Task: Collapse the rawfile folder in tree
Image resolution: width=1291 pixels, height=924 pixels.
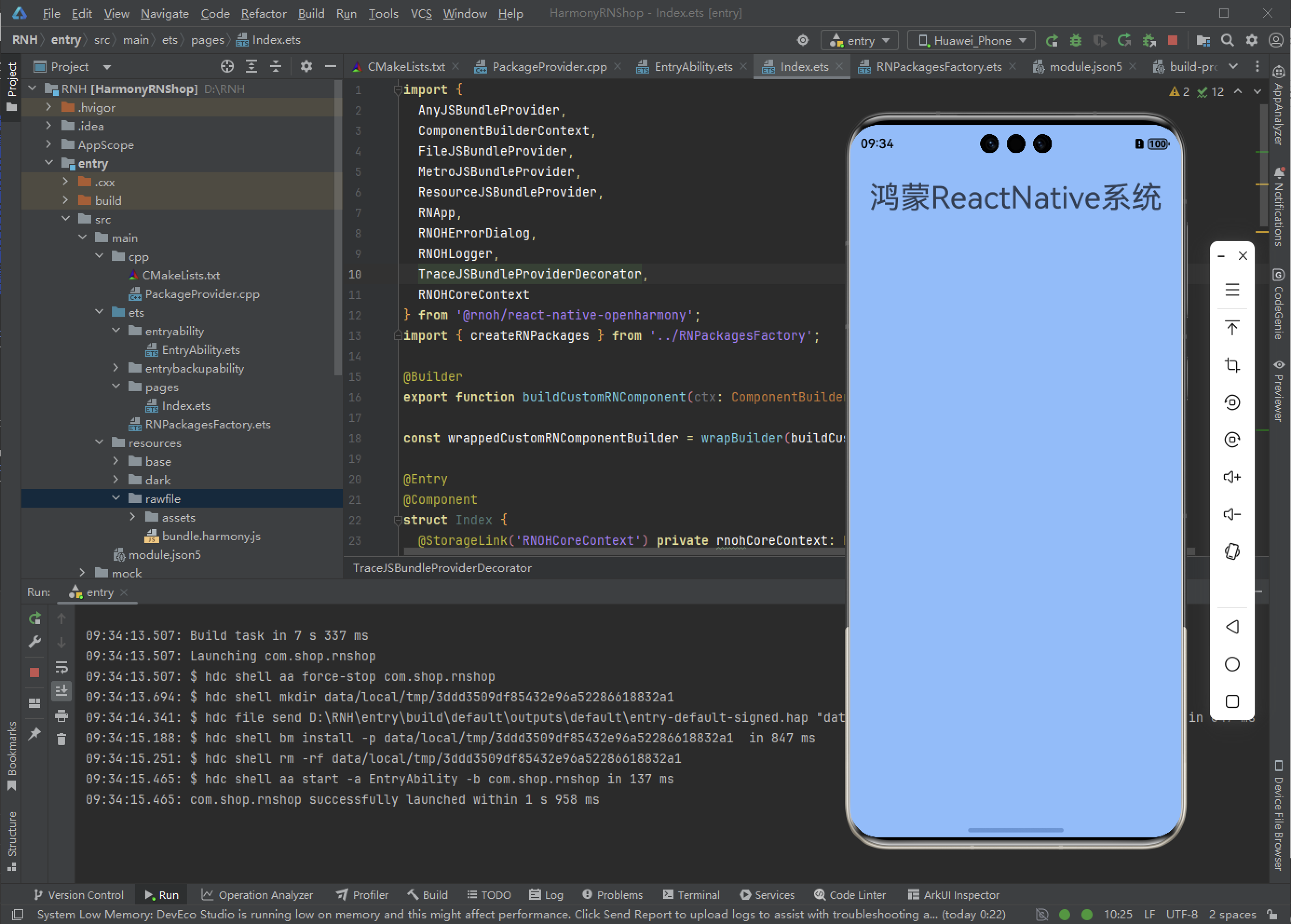Action: click(x=116, y=498)
